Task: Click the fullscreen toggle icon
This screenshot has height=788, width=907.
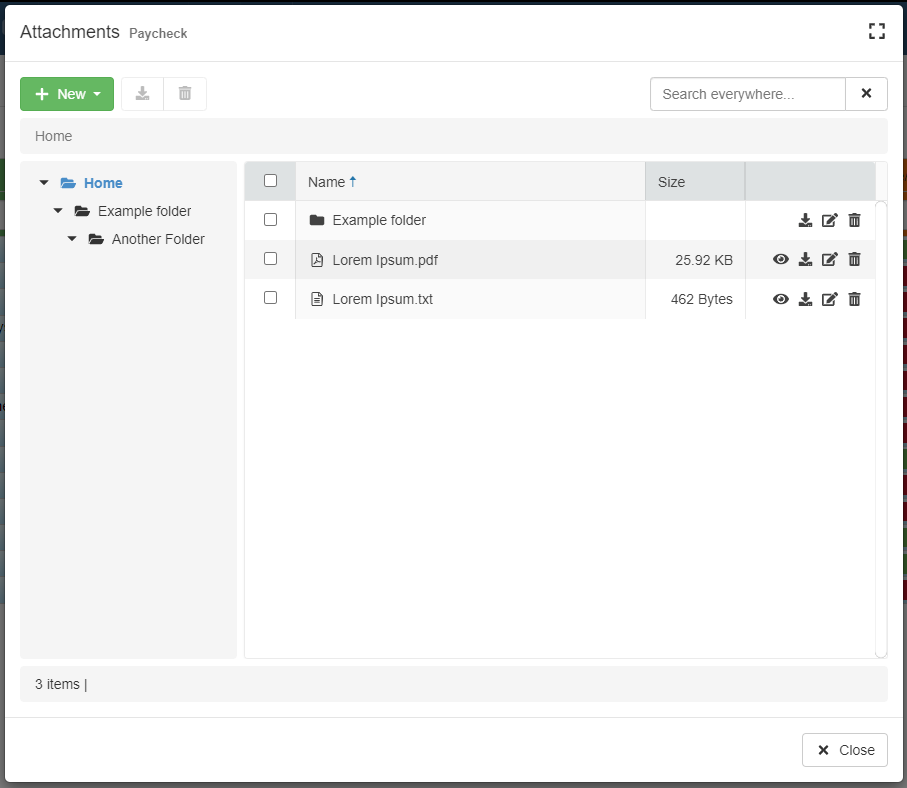Action: [877, 31]
